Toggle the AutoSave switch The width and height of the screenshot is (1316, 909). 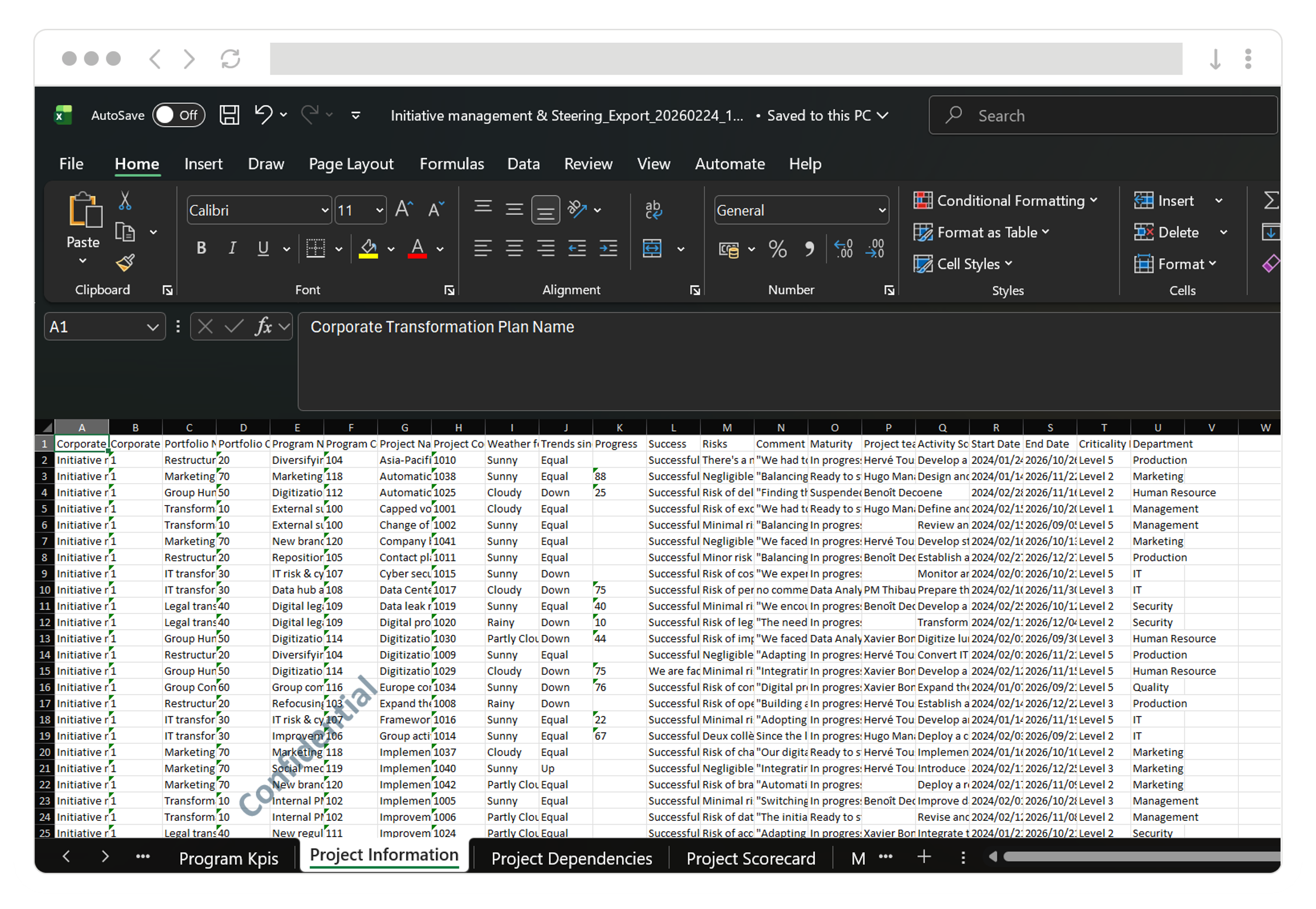tap(178, 116)
